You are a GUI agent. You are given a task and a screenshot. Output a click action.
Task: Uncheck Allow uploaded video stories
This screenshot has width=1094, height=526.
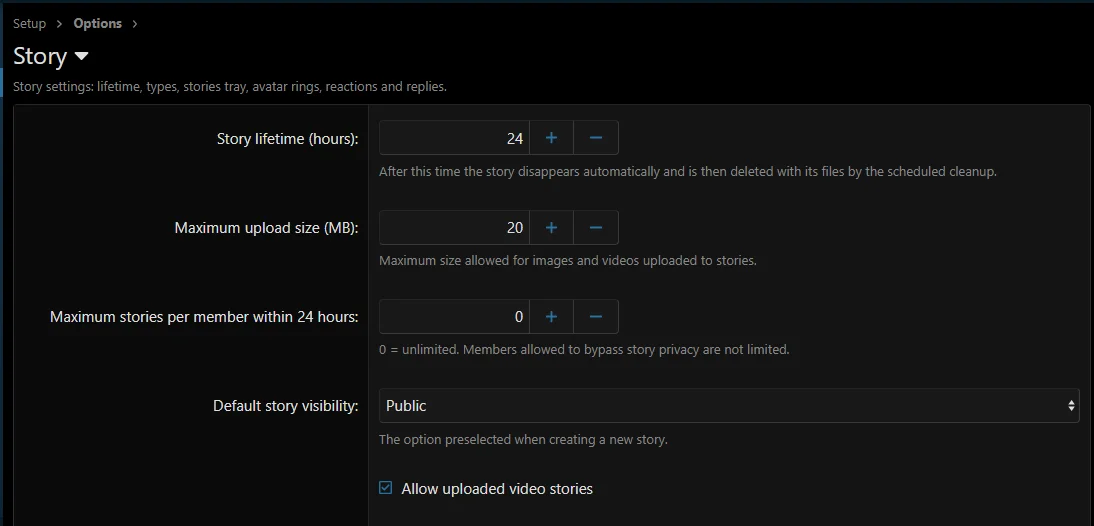(x=386, y=488)
